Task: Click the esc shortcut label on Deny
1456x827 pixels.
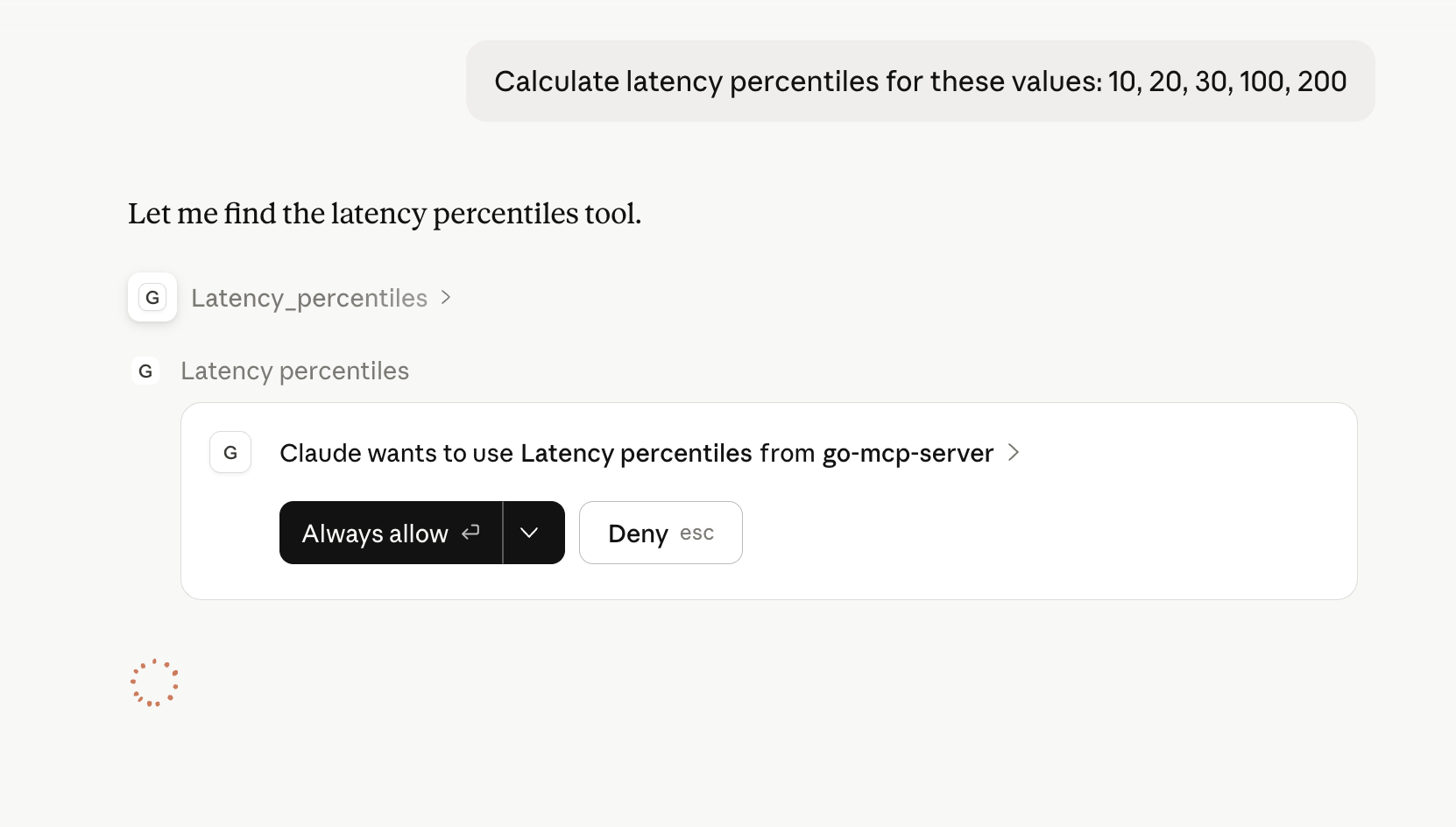Action: click(x=696, y=533)
